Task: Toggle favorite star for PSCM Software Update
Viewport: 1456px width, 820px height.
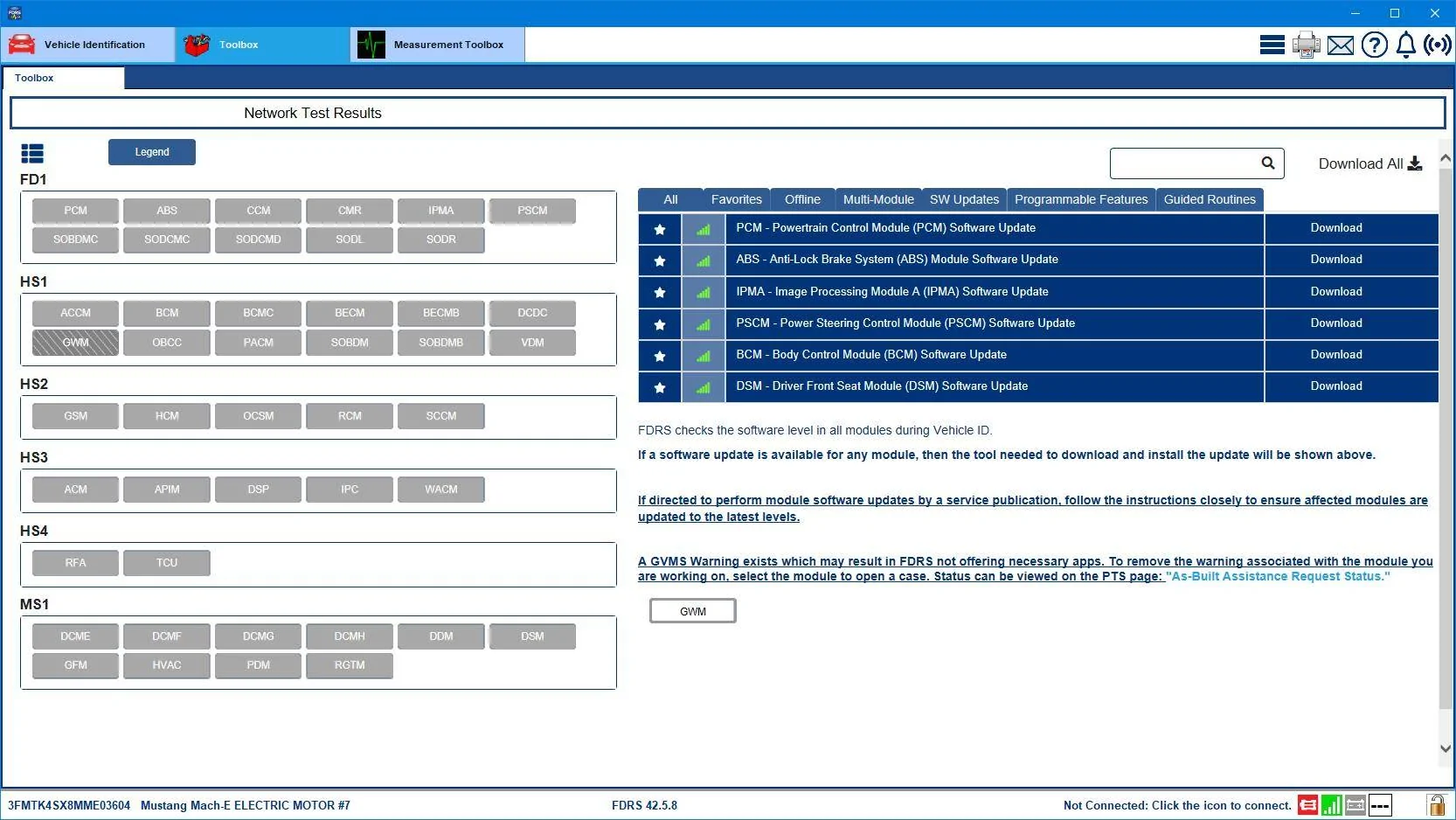Action: click(x=660, y=324)
